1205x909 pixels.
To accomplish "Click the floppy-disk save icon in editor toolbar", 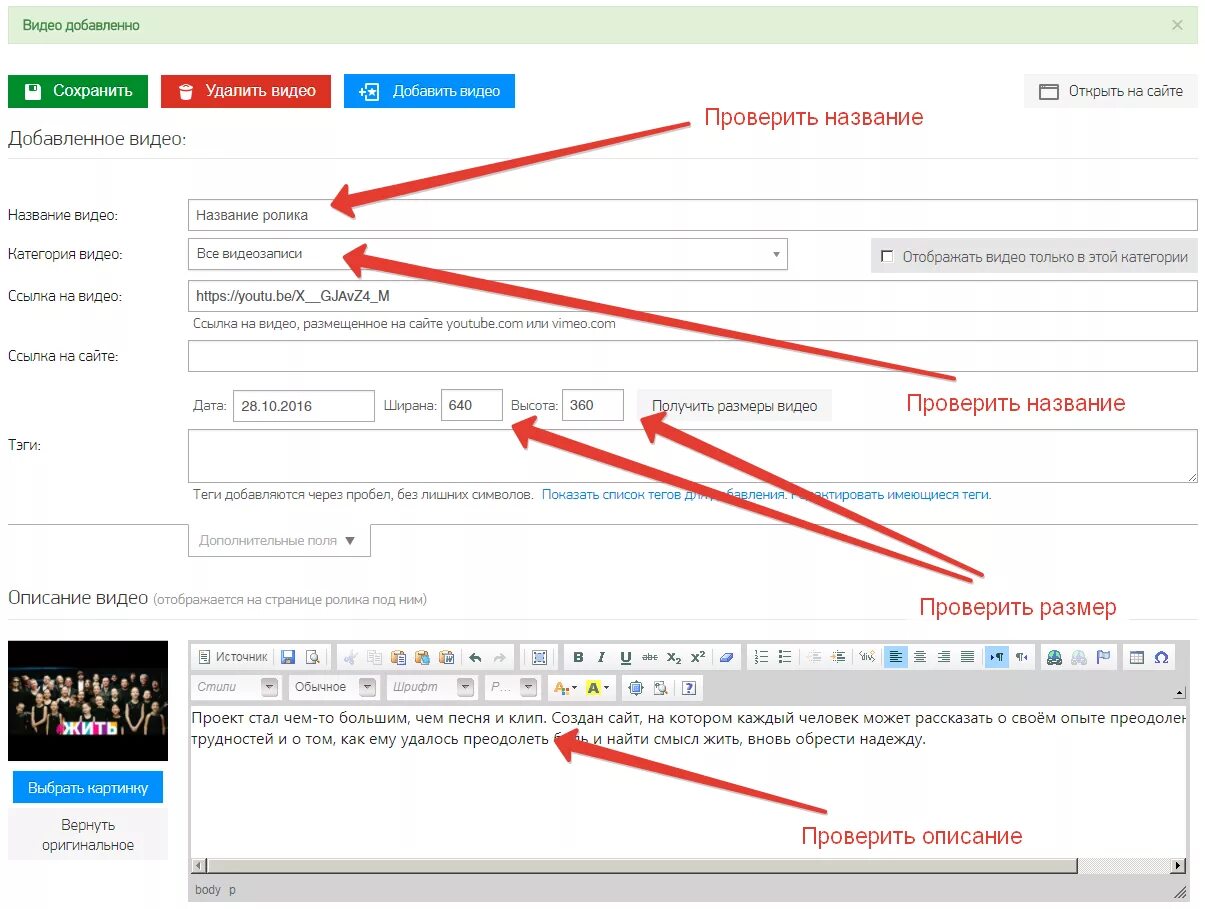I will coord(288,657).
